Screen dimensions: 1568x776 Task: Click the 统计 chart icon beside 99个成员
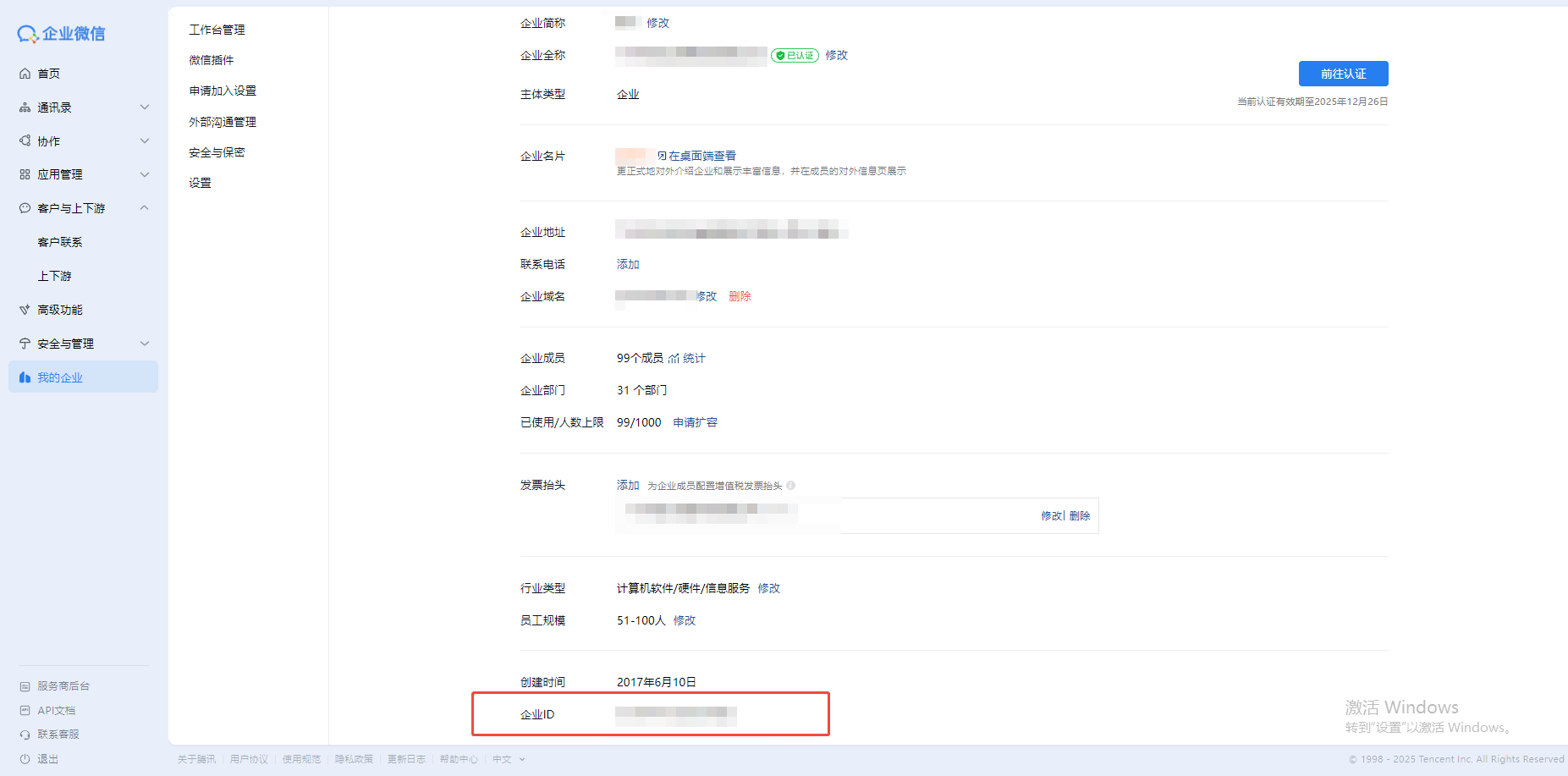[674, 359]
